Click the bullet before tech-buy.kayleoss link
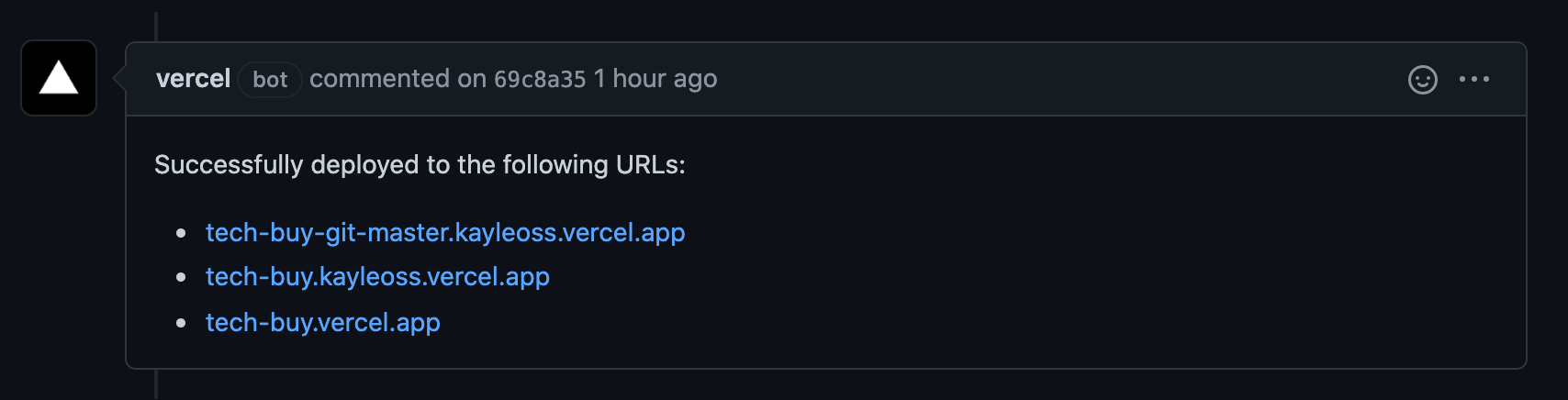 (181, 277)
